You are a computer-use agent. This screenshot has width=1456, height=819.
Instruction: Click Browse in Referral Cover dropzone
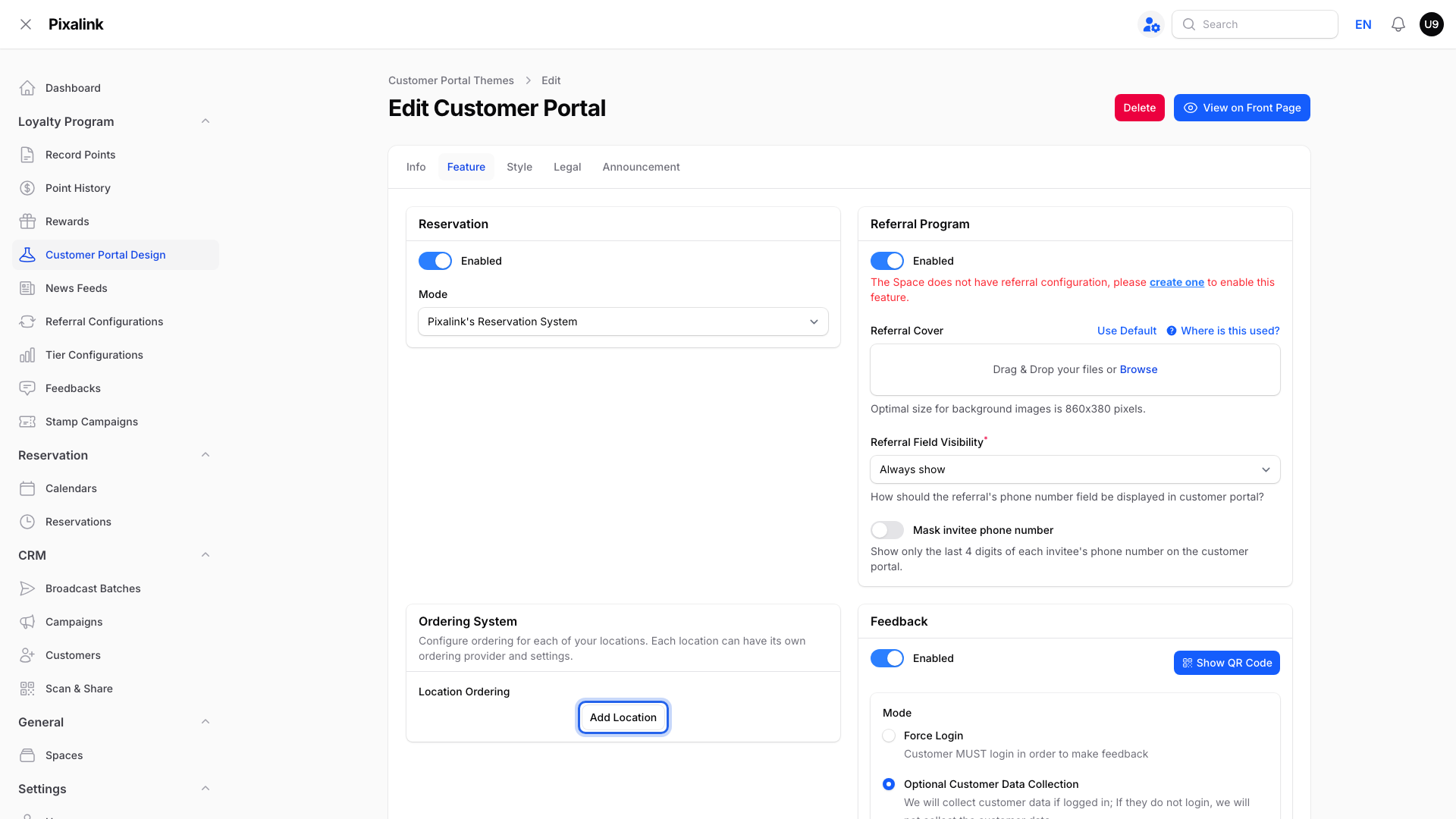[1139, 369]
